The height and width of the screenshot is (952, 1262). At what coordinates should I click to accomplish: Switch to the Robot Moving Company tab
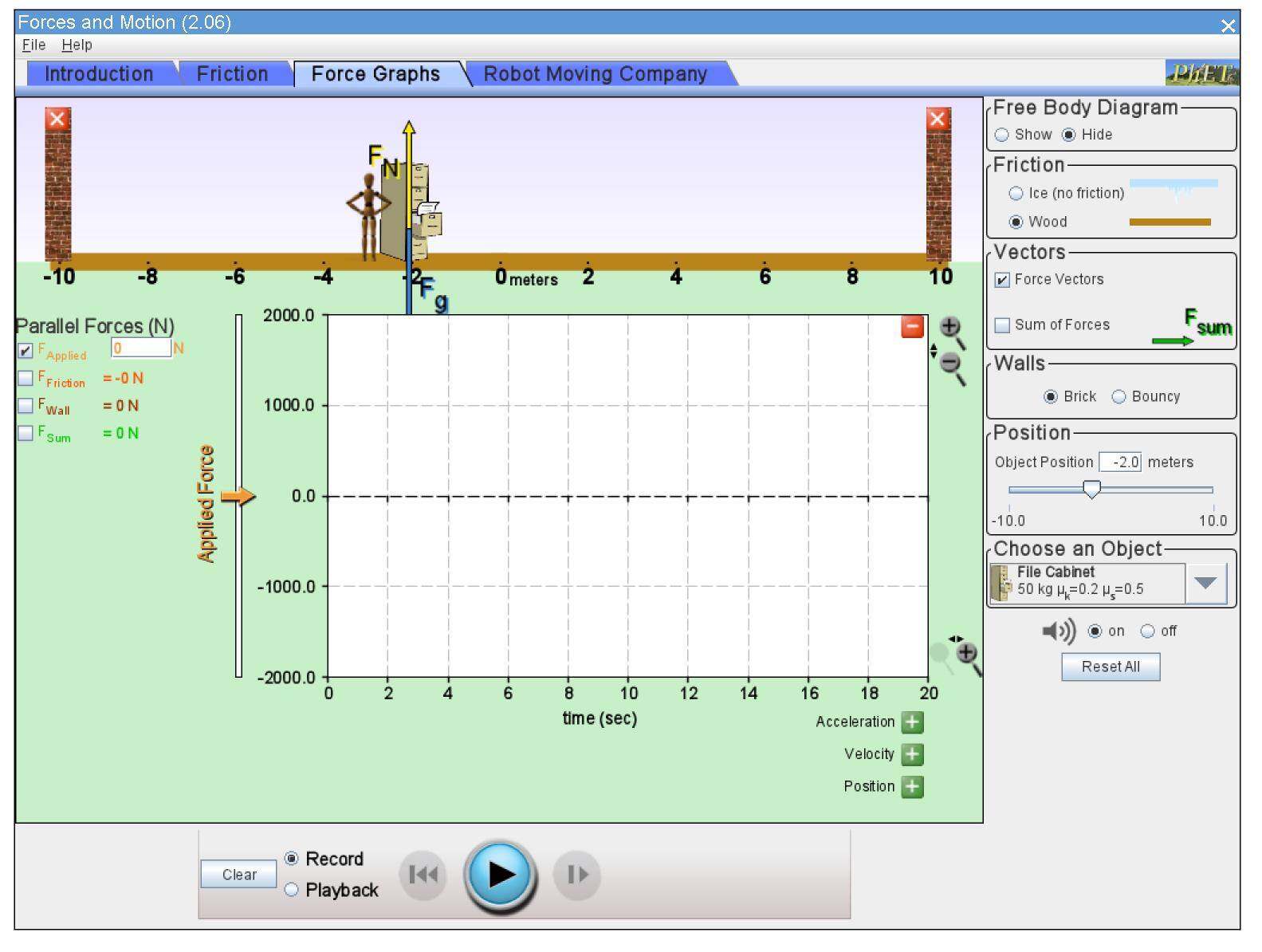point(595,74)
